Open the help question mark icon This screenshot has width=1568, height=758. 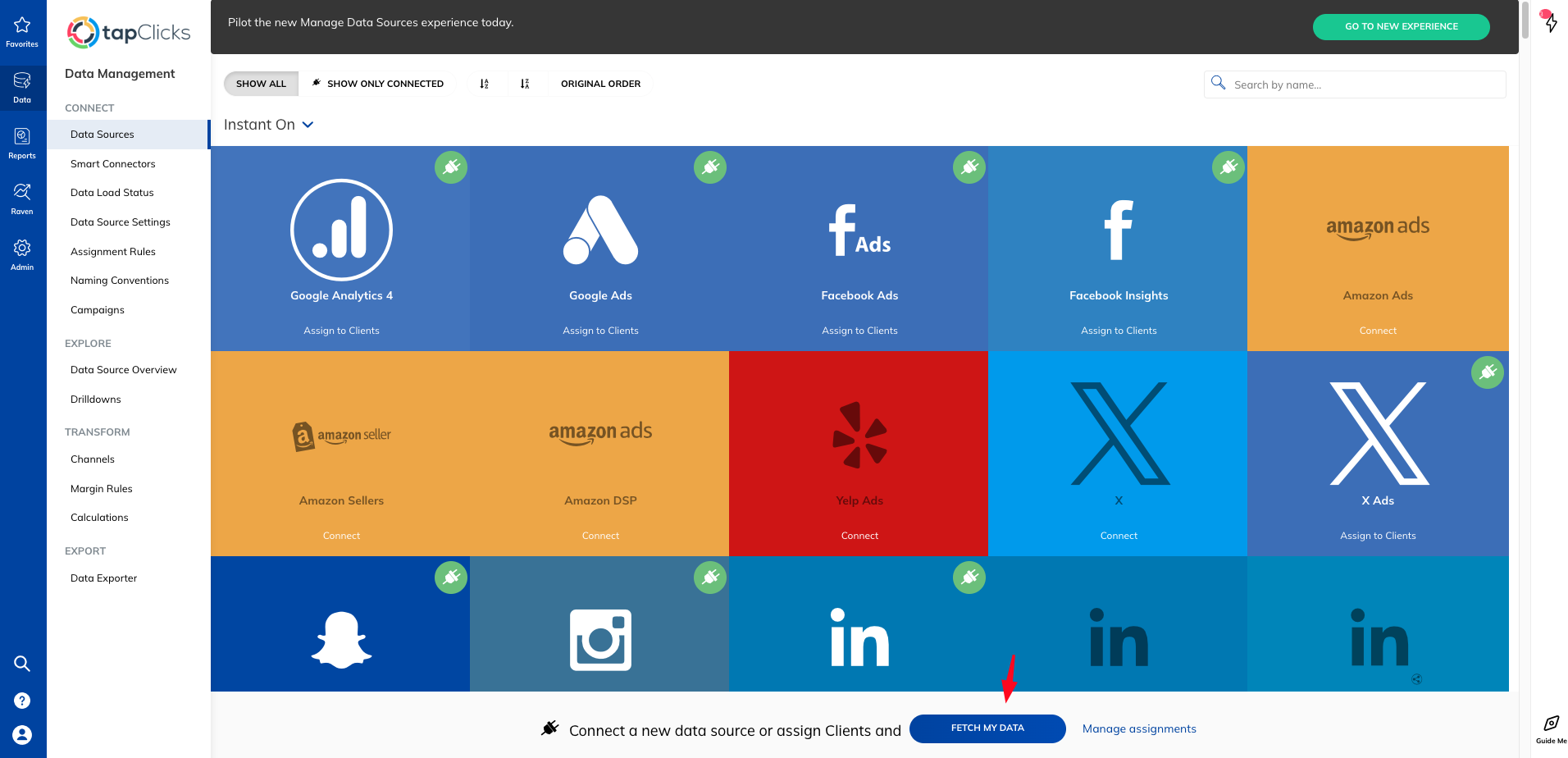click(22, 701)
